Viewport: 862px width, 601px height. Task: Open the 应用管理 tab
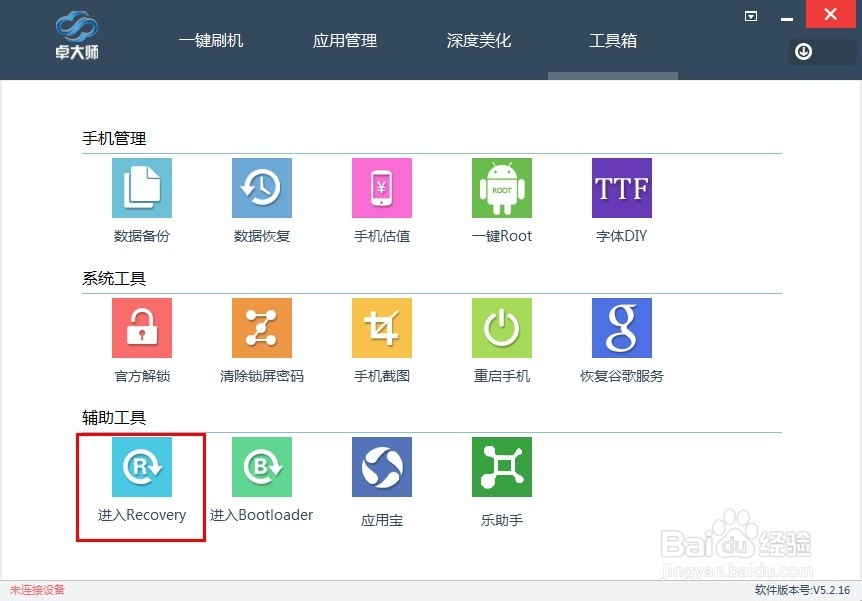[x=344, y=40]
